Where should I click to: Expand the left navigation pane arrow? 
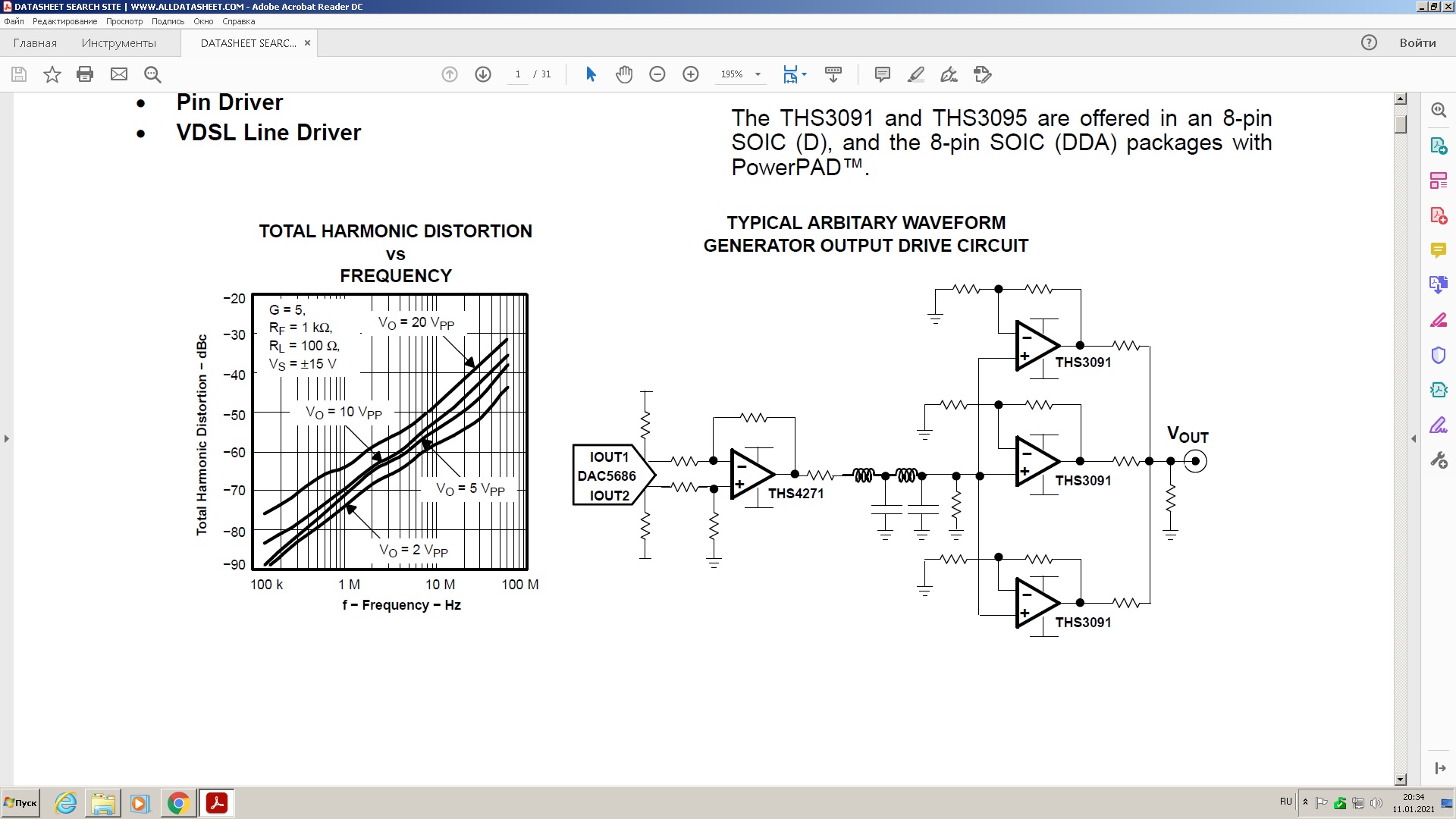7,439
